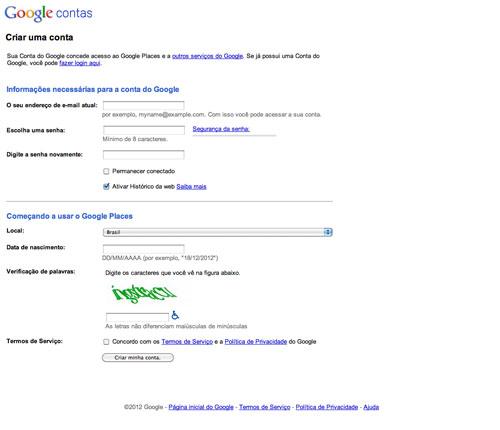Open the Segurança da senha link

[221, 129]
